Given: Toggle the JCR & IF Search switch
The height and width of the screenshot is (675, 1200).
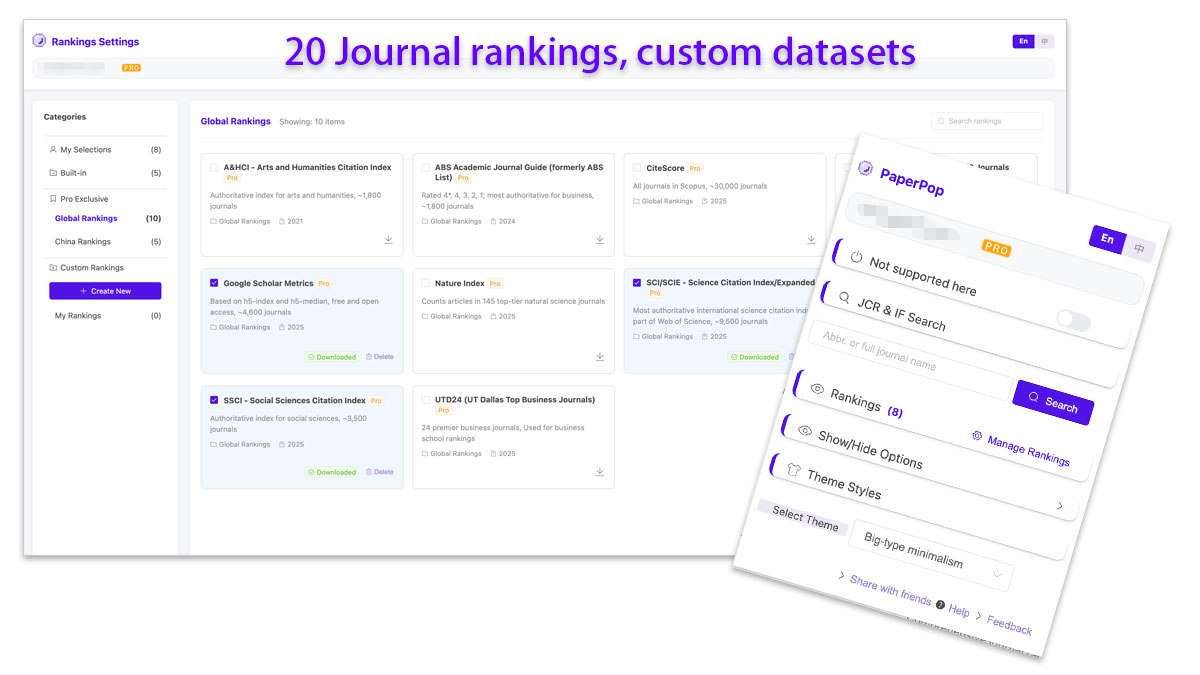Looking at the screenshot, I should pyautogui.click(x=1075, y=318).
